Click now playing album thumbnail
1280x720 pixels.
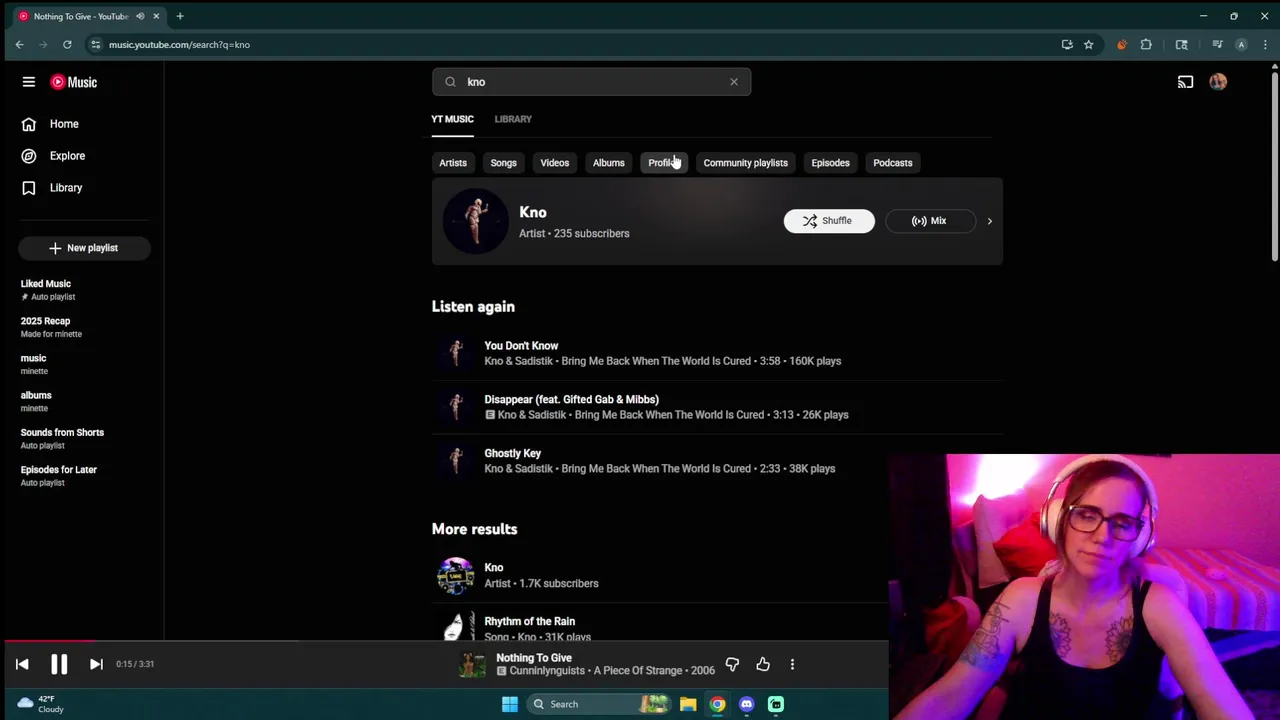click(x=472, y=664)
